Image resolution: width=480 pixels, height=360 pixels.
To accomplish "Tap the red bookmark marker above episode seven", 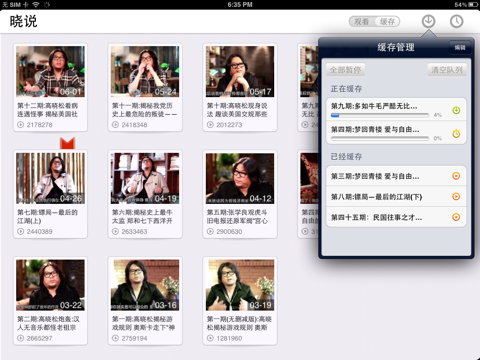I will (67, 143).
